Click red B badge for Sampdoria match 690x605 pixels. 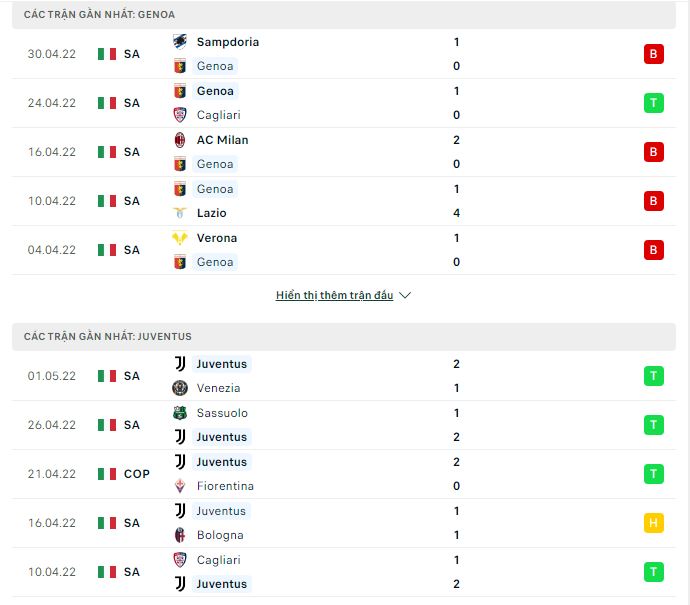(x=653, y=54)
